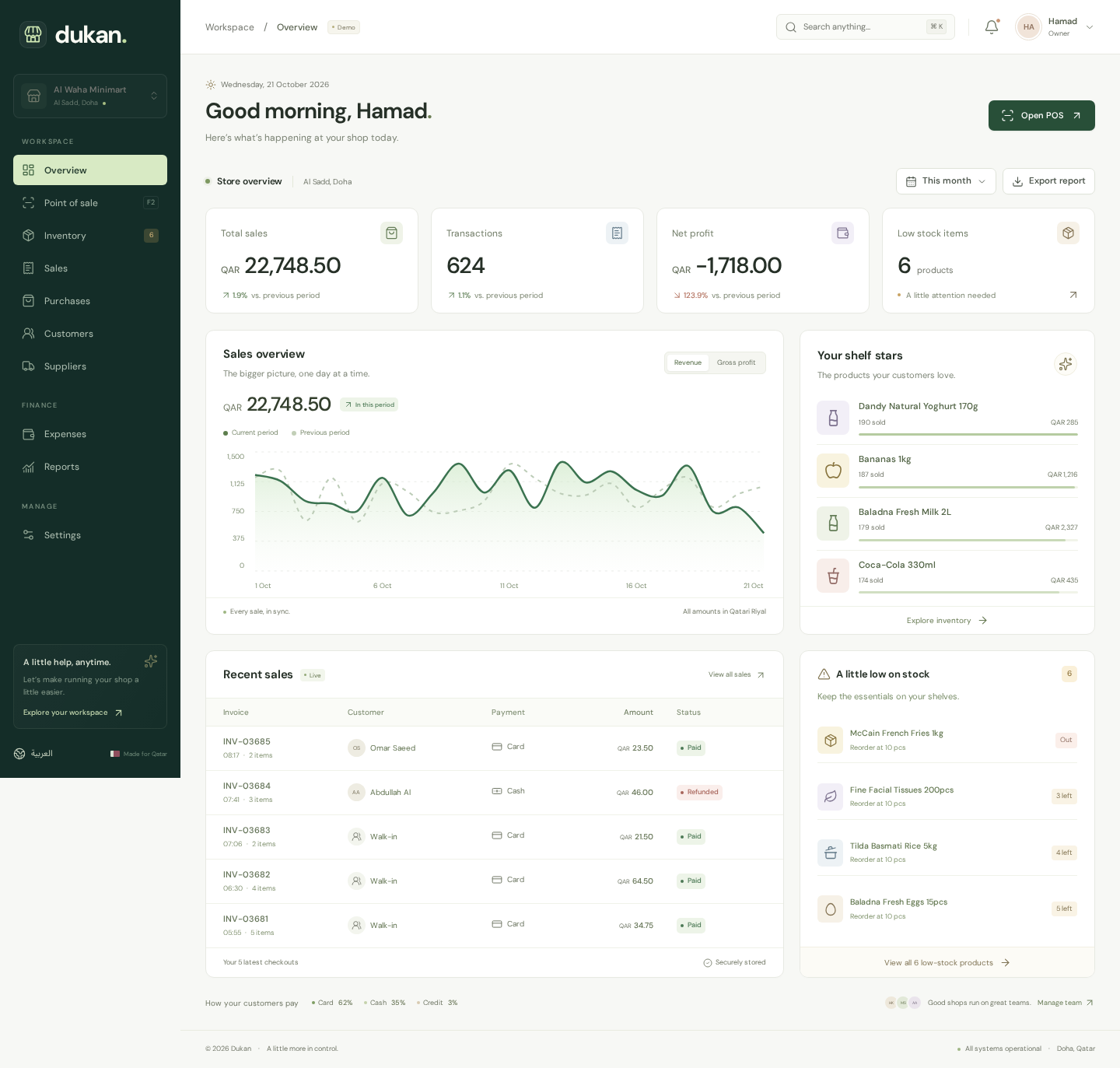Viewport: 1120px width, 1068px height.
Task: Open low stock details arrow icon
Action: pos(1073,295)
